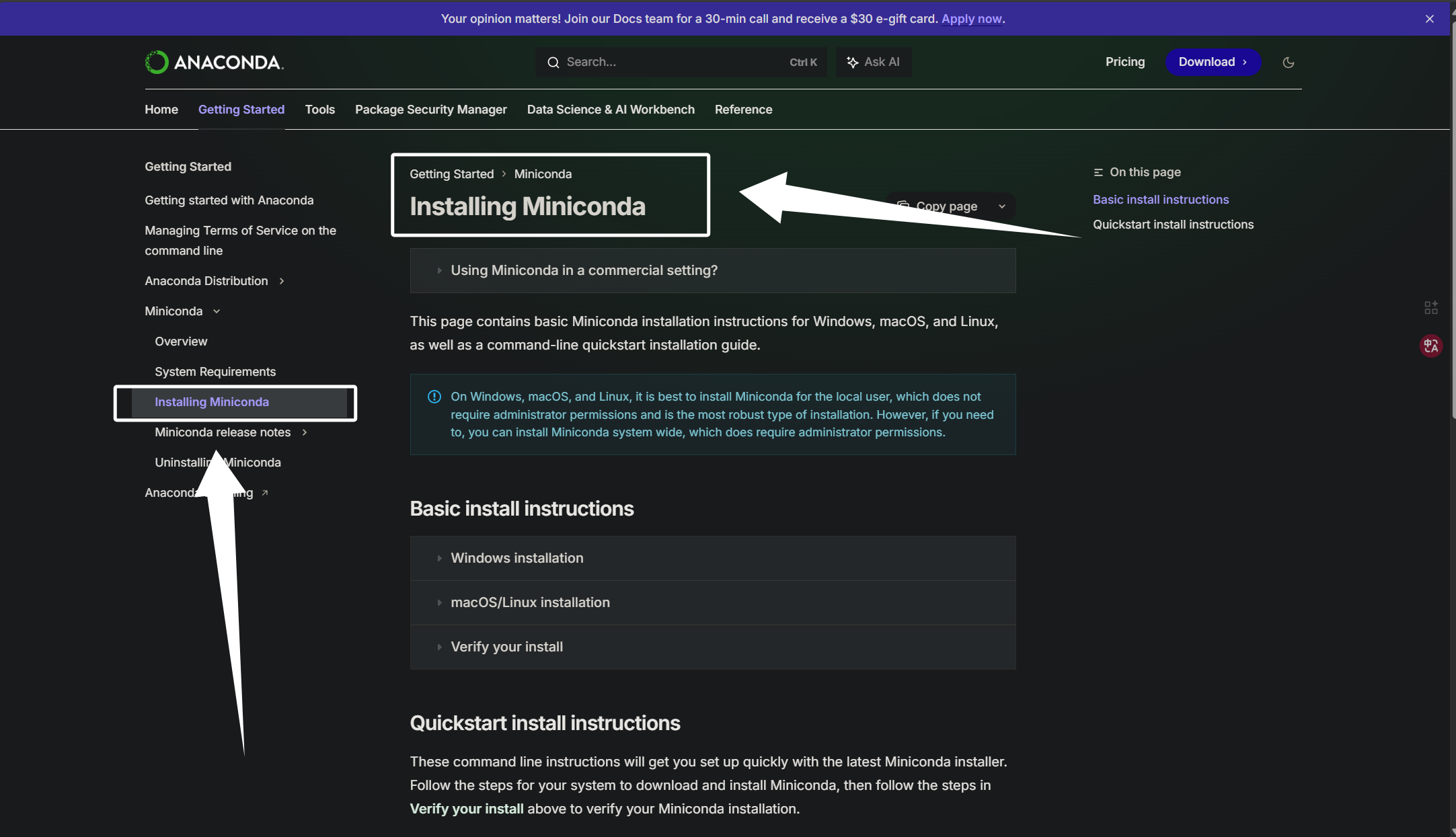1456x837 pixels.
Task: Open Getting started with Anaconda
Action: pos(229,200)
